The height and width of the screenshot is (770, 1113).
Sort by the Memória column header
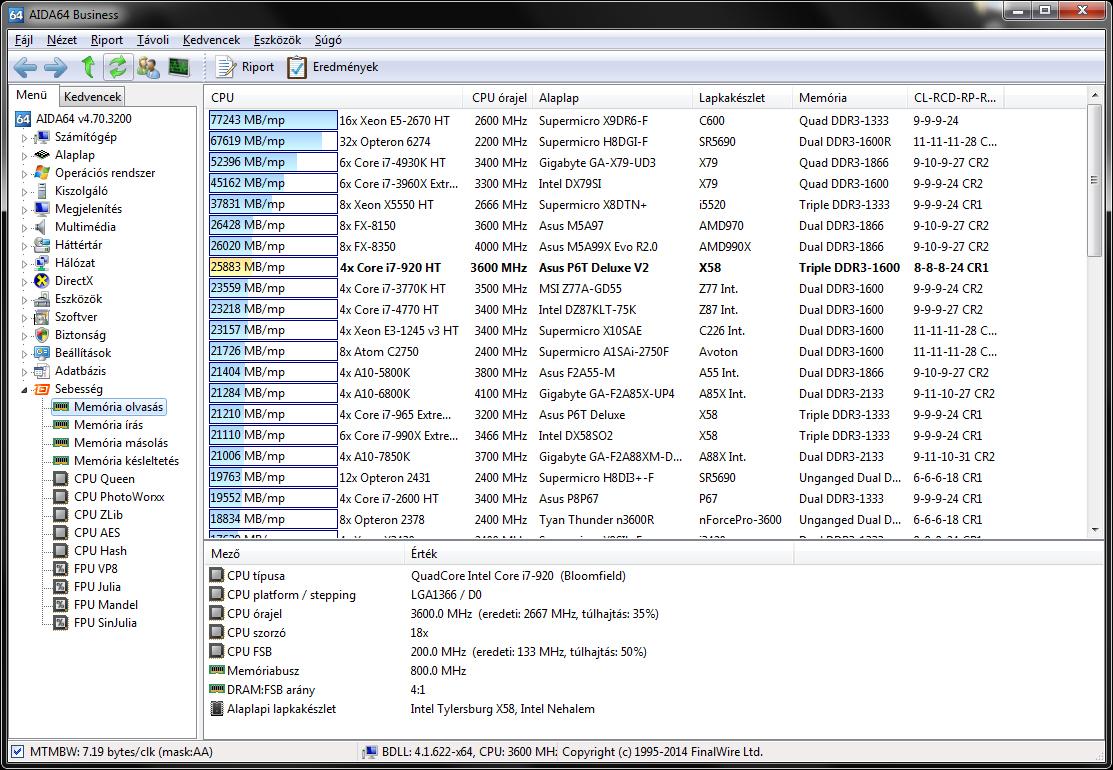click(x=850, y=98)
